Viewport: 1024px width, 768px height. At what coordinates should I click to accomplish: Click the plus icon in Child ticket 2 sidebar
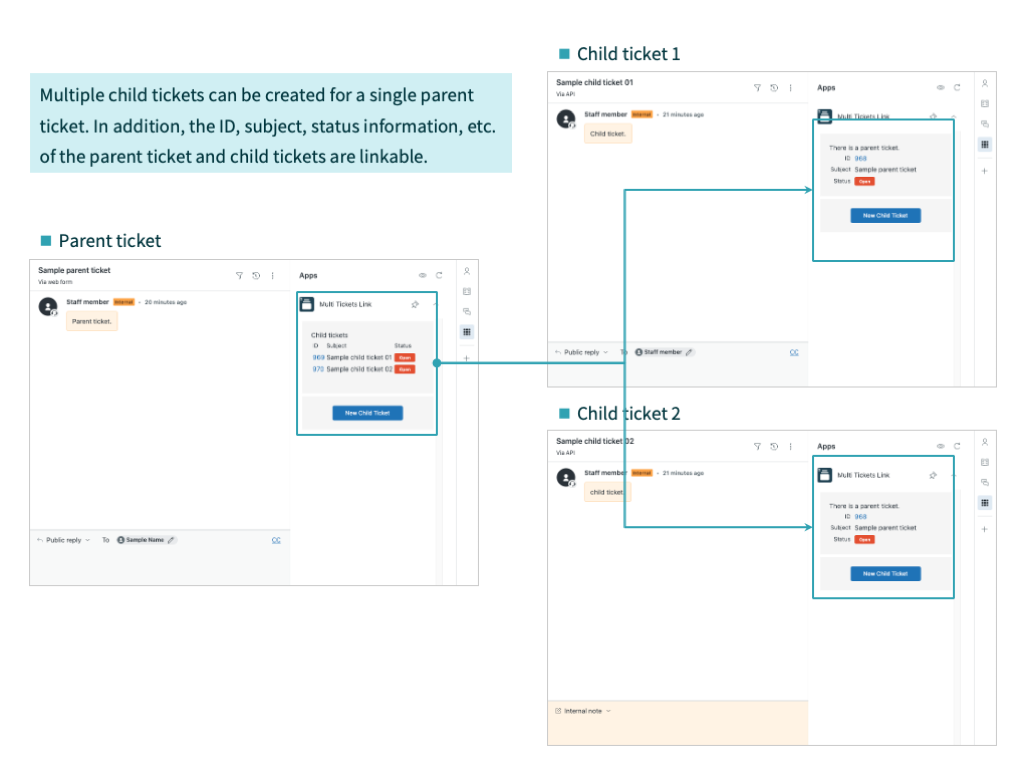click(x=984, y=529)
